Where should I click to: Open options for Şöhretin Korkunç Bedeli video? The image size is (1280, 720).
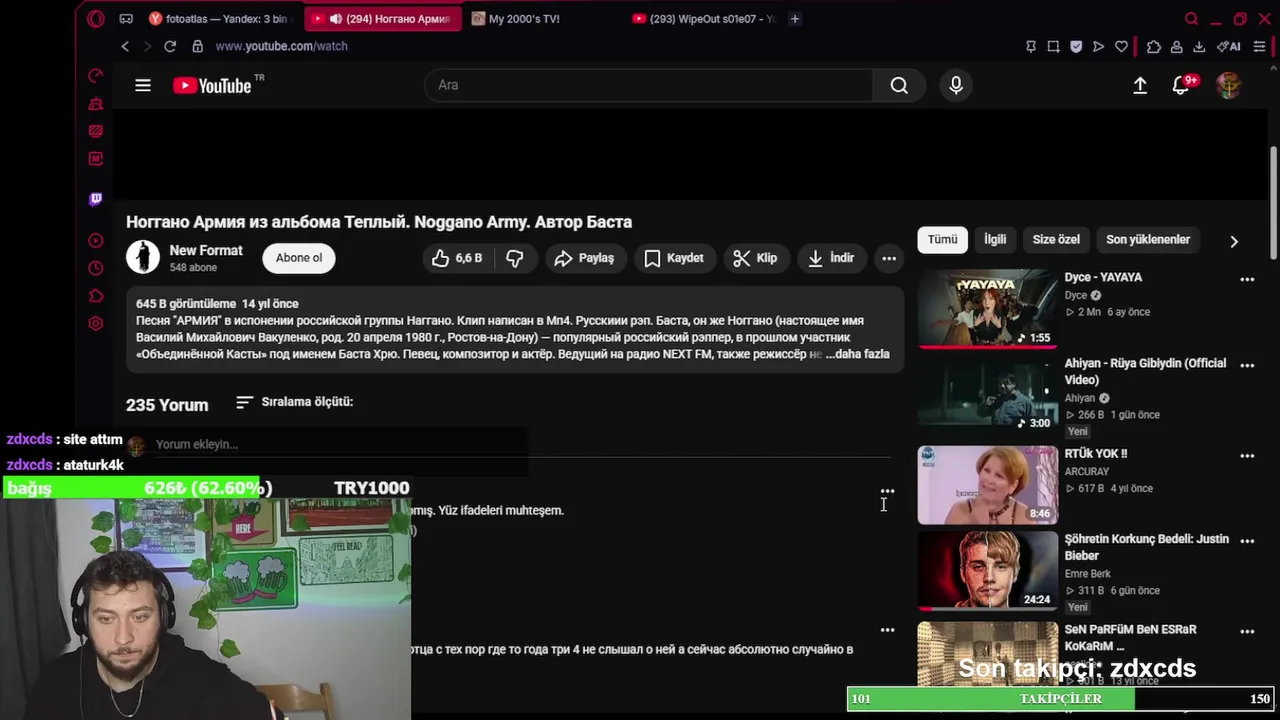[x=1247, y=541]
